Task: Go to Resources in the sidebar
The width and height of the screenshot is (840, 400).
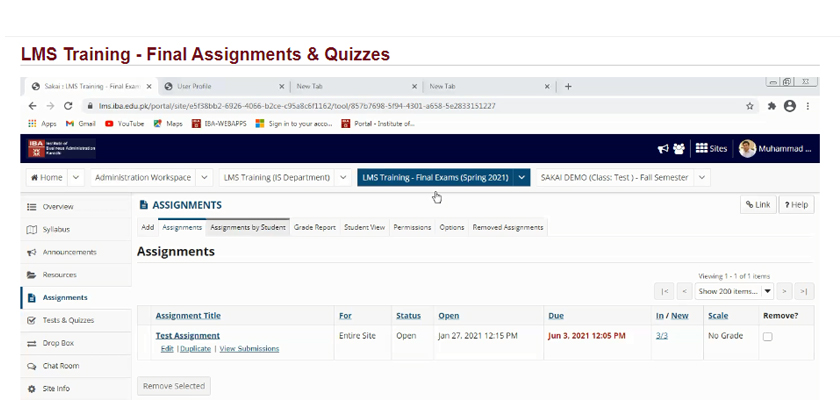Action: coord(76,275)
